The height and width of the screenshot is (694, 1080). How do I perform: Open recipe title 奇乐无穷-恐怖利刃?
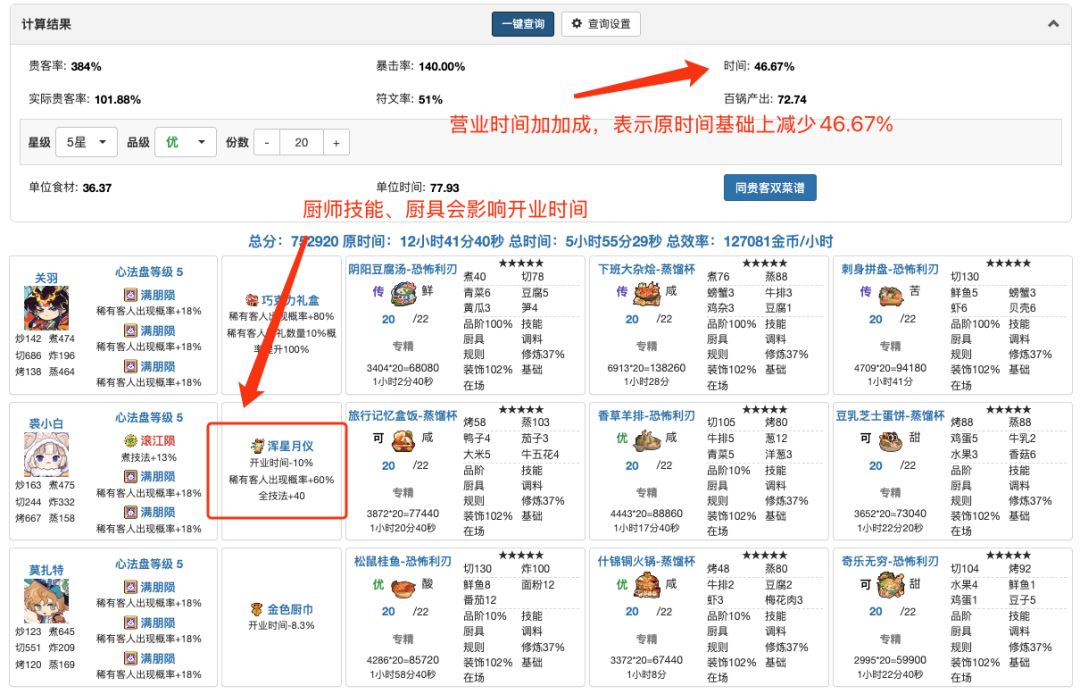[x=890, y=562]
